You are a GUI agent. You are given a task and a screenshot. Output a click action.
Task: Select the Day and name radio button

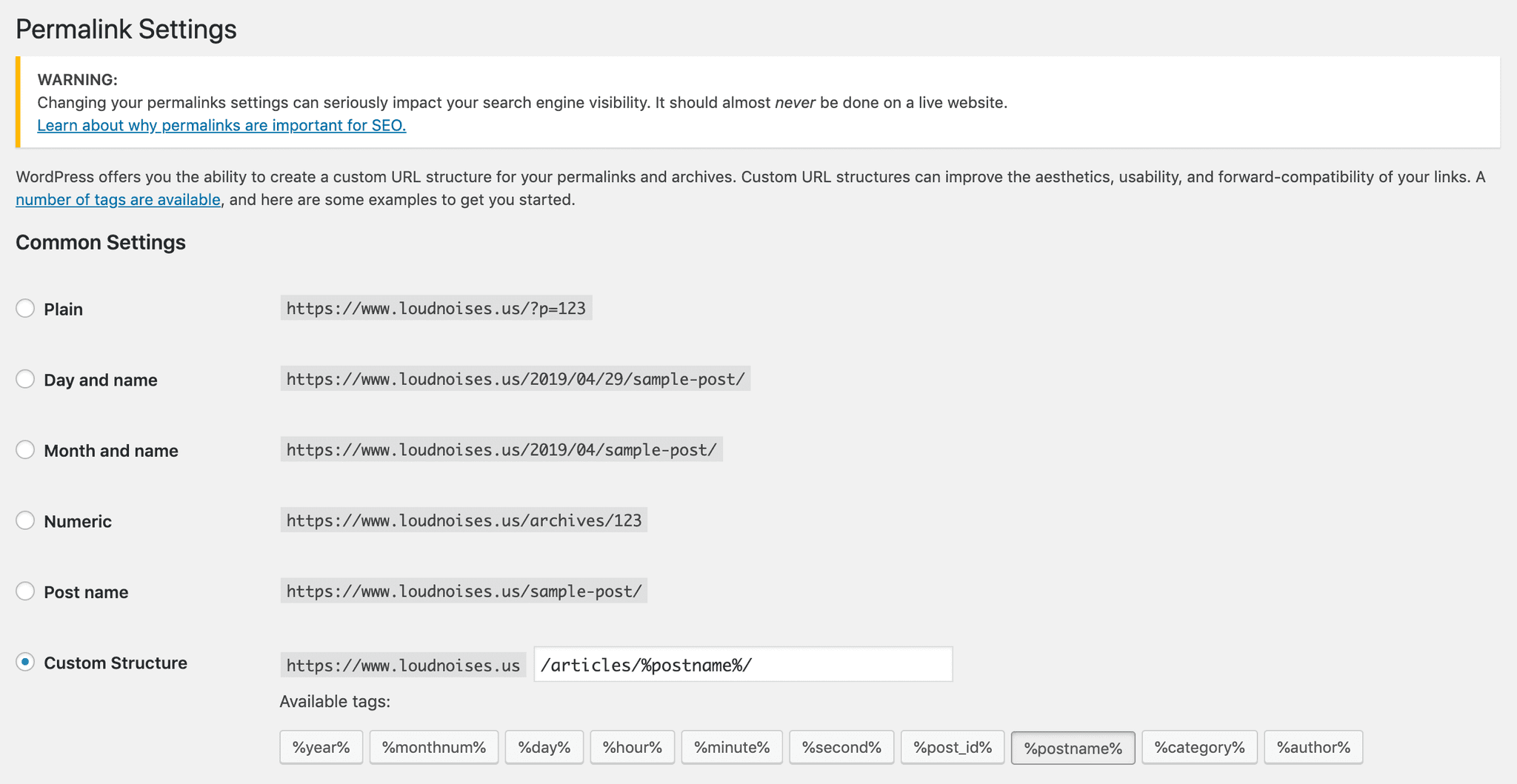25,379
